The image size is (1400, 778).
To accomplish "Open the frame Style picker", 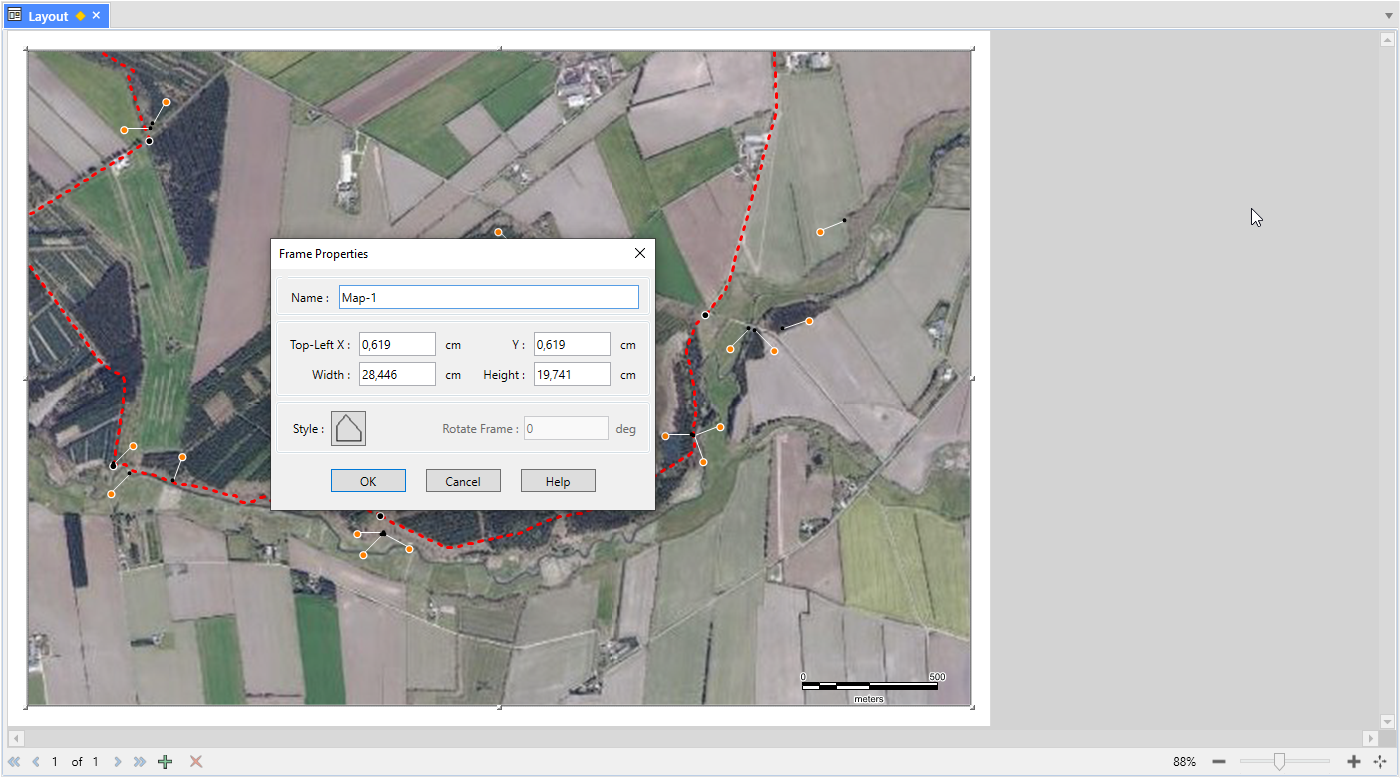I will 348,428.
